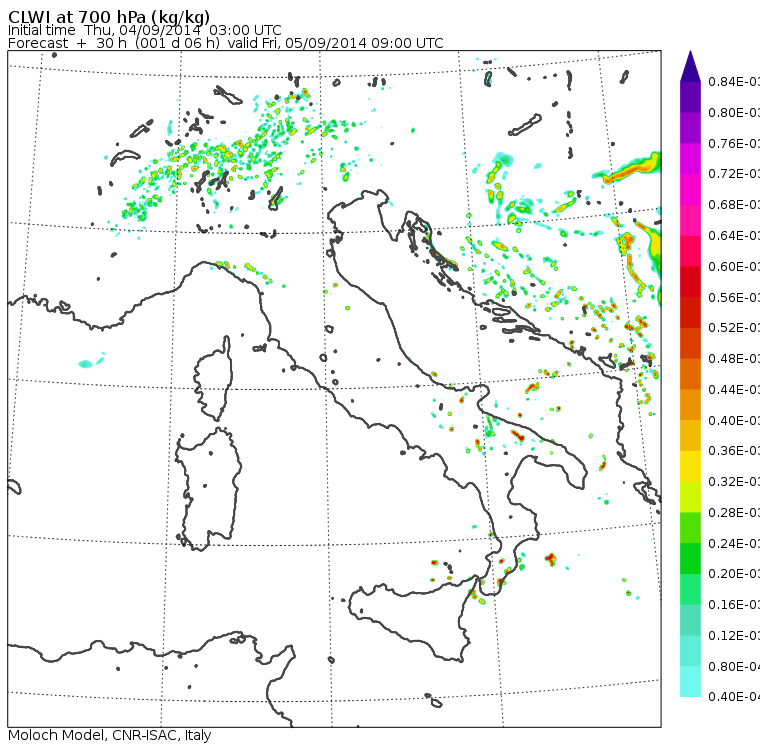760x749 pixels.
Task: Click the 0.24E-03 colorbar label
Action: click(x=734, y=543)
